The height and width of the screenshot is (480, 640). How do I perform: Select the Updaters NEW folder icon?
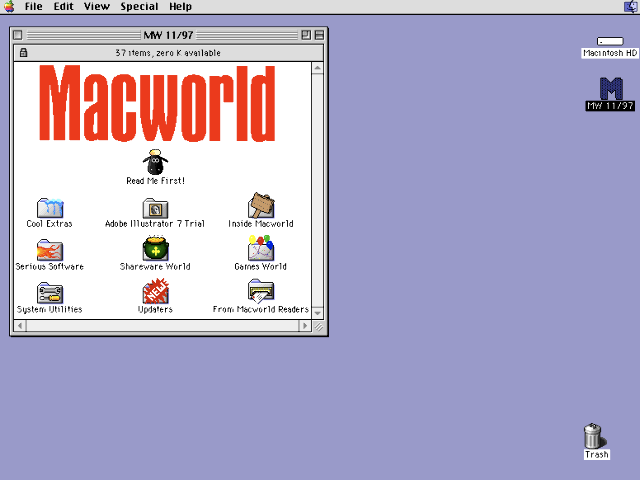point(155,291)
